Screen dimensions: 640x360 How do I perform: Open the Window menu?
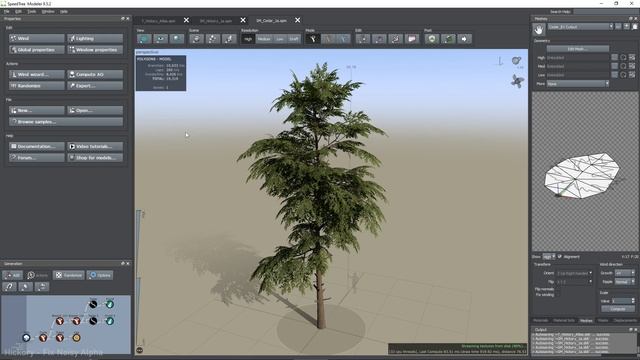[48, 11]
